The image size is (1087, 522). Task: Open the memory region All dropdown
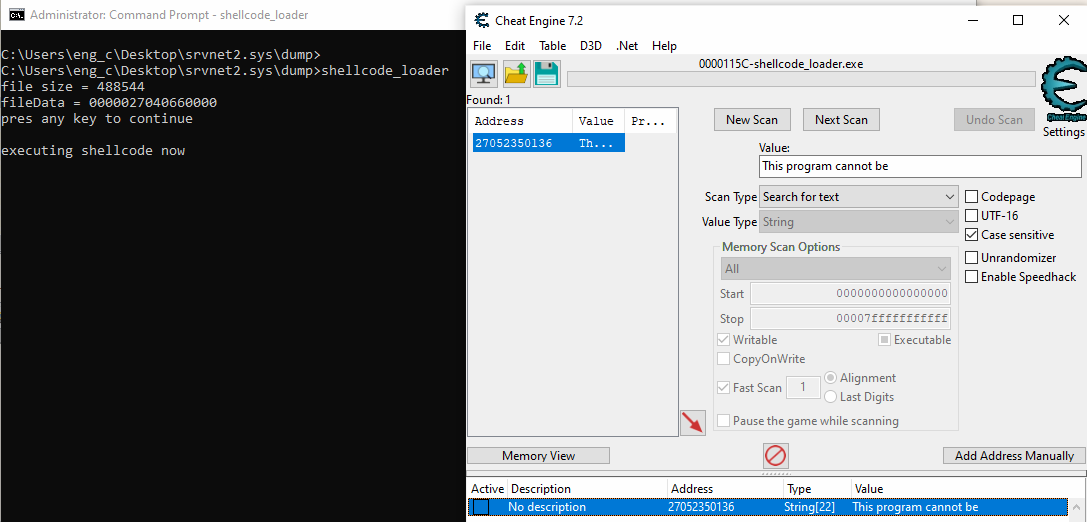[835, 268]
